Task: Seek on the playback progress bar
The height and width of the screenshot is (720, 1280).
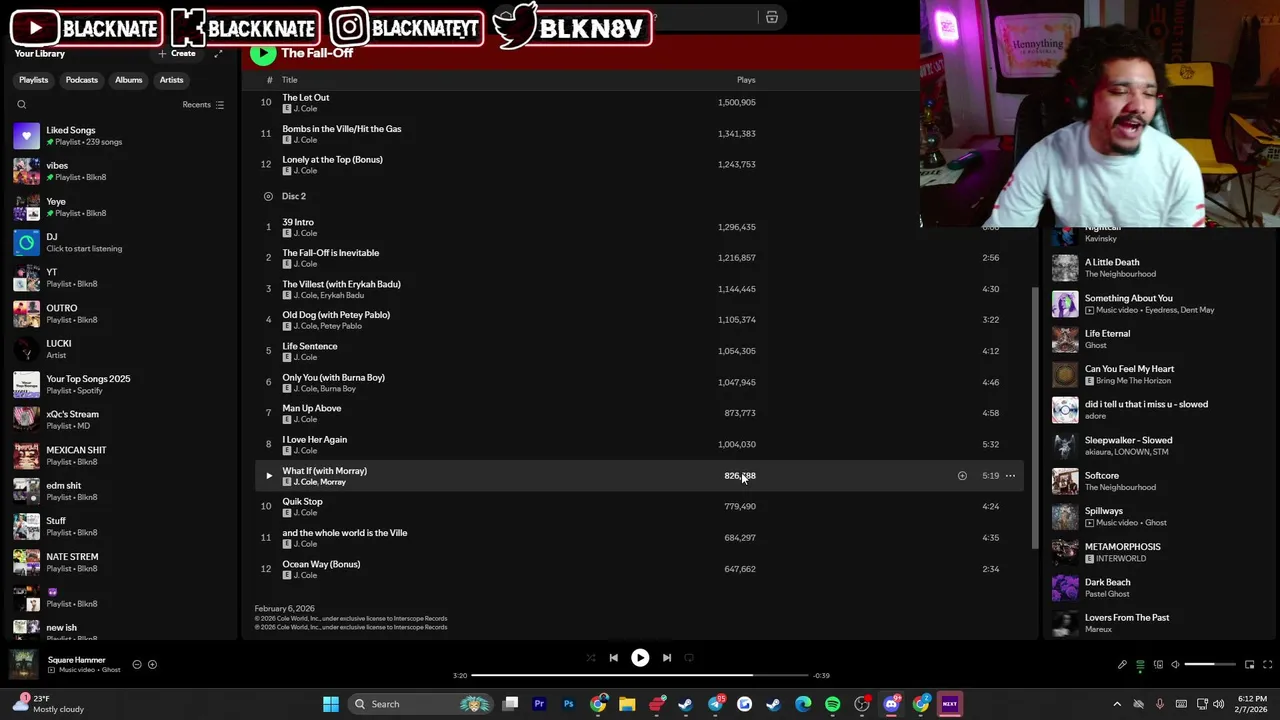Action: tap(640, 676)
